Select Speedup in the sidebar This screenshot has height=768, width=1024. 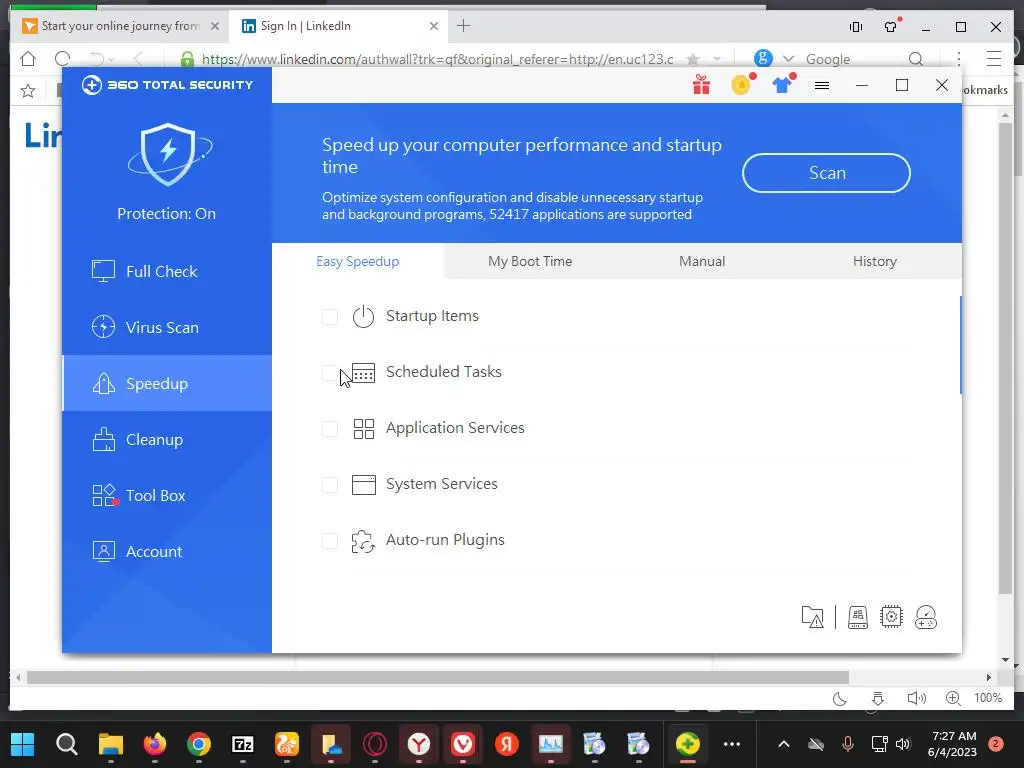(167, 383)
